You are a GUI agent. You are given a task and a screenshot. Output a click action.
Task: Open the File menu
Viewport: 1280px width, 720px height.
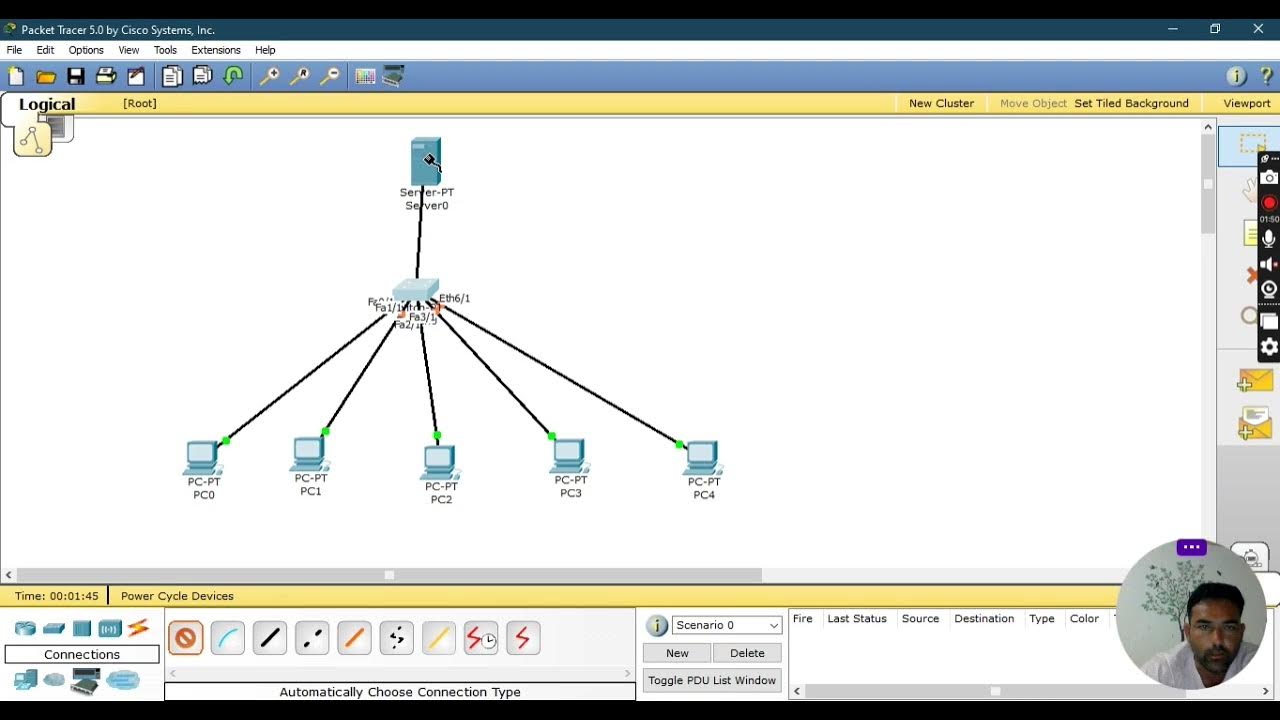[x=14, y=50]
